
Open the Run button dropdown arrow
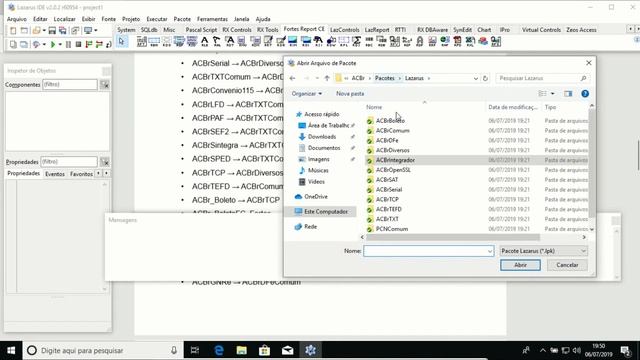(60, 44)
